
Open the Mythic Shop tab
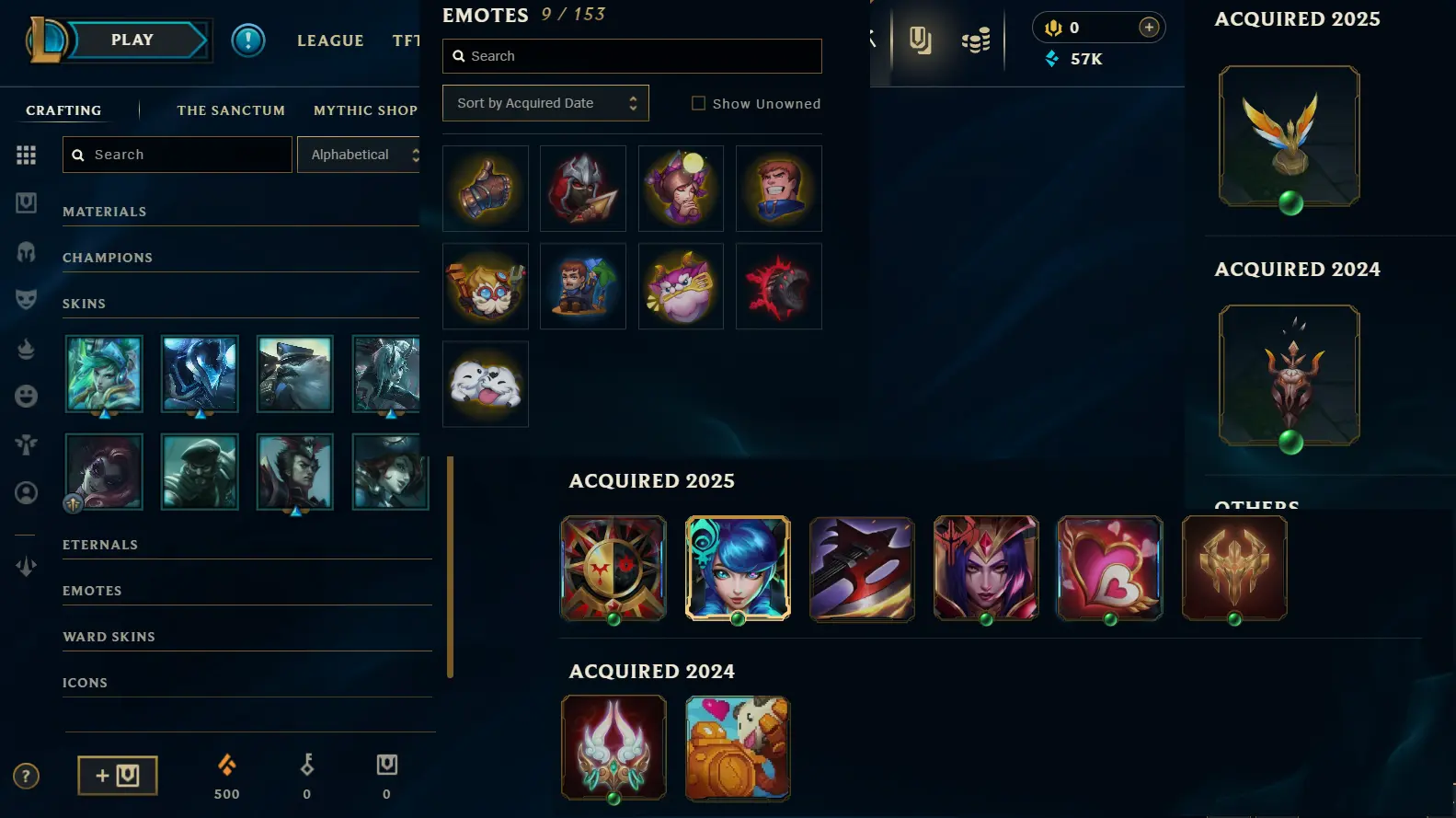tap(365, 110)
